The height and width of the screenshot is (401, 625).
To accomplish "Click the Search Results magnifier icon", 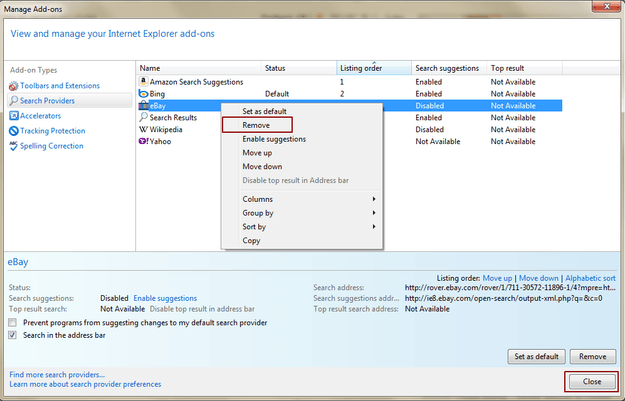I will tap(143, 117).
